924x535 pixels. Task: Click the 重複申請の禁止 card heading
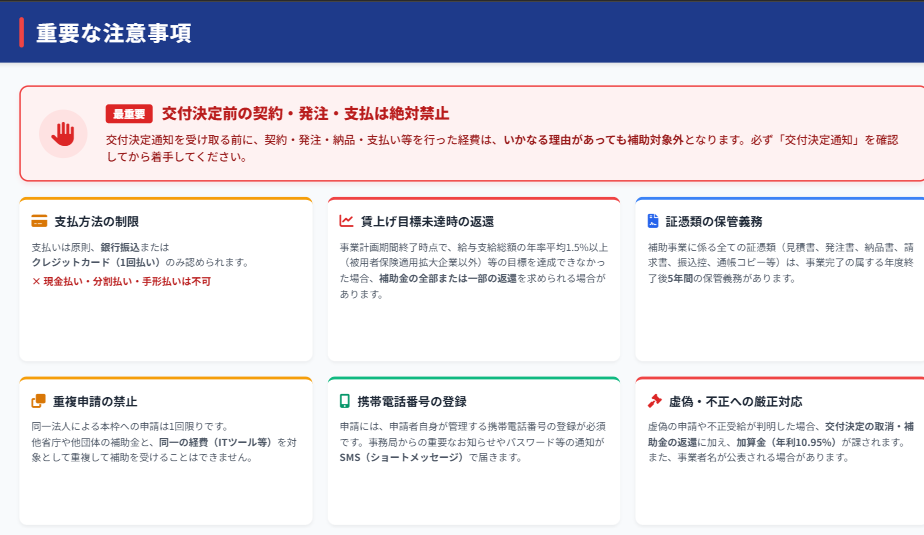96,401
